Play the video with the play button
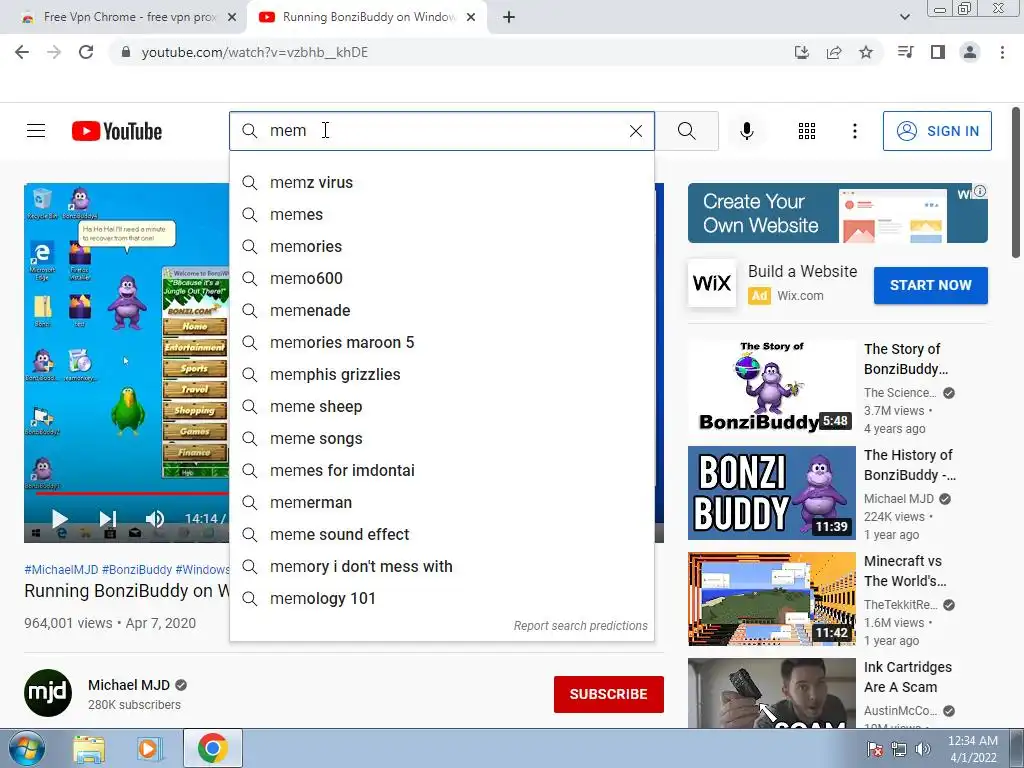The image size is (1024, 768). point(59,519)
